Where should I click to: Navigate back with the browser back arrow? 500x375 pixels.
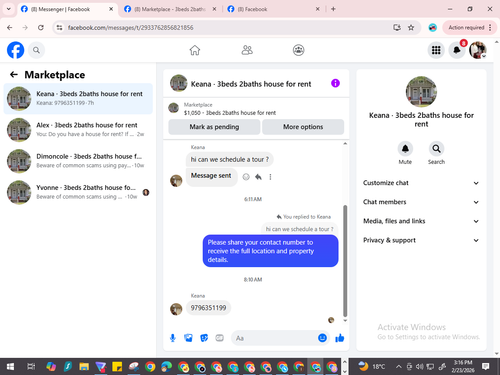pos(10,27)
